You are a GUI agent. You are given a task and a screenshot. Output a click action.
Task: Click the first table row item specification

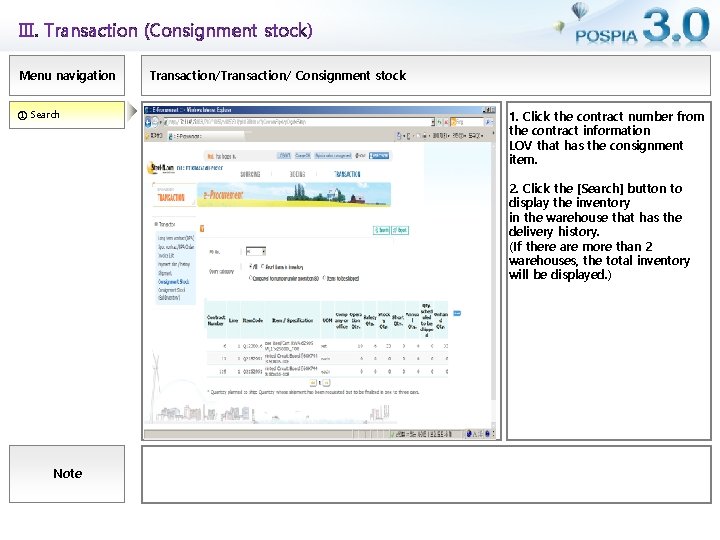point(289,346)
